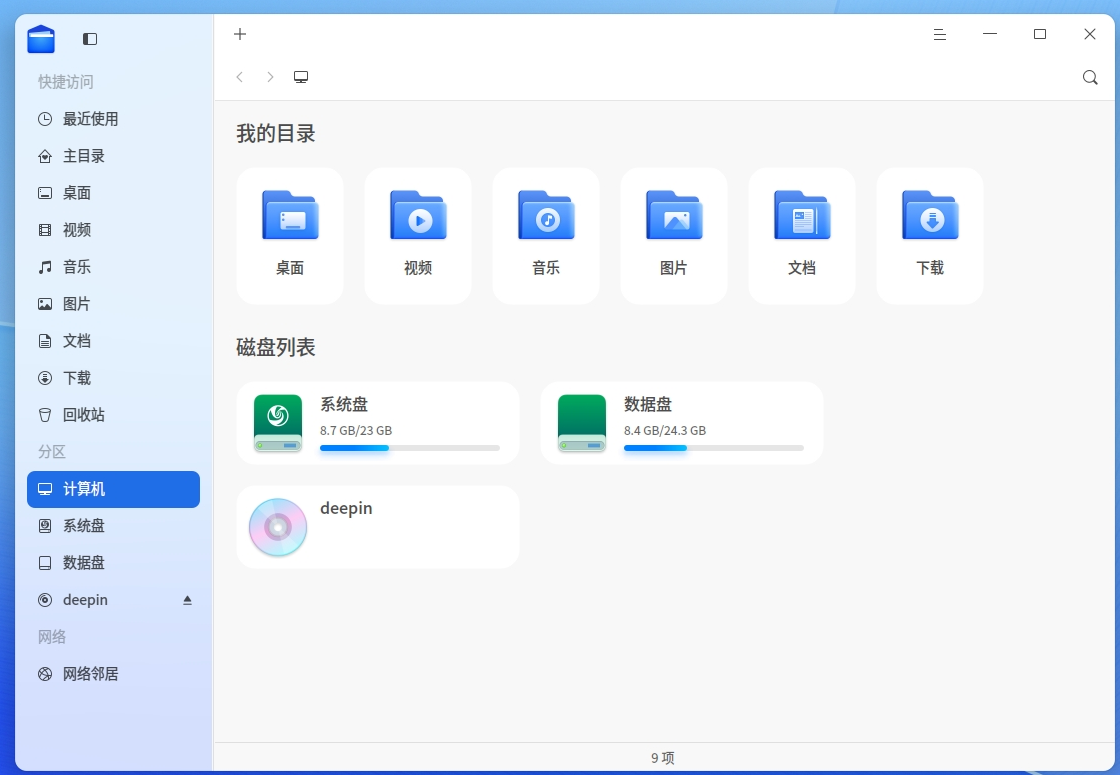Open the deepin disc icon
Image resolution: width=1120 pixels, height=775 pixels.
(x=278, y=527)
